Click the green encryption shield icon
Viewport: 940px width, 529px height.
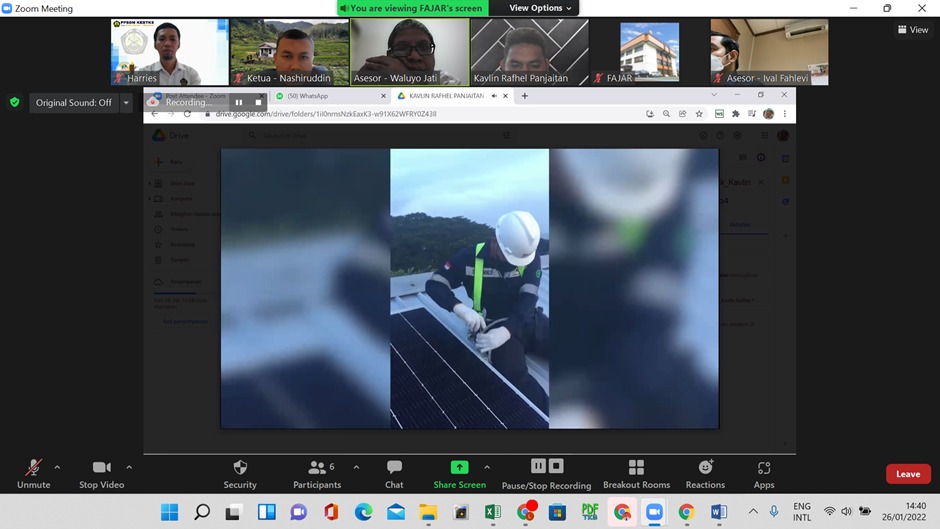pos(14,102)
